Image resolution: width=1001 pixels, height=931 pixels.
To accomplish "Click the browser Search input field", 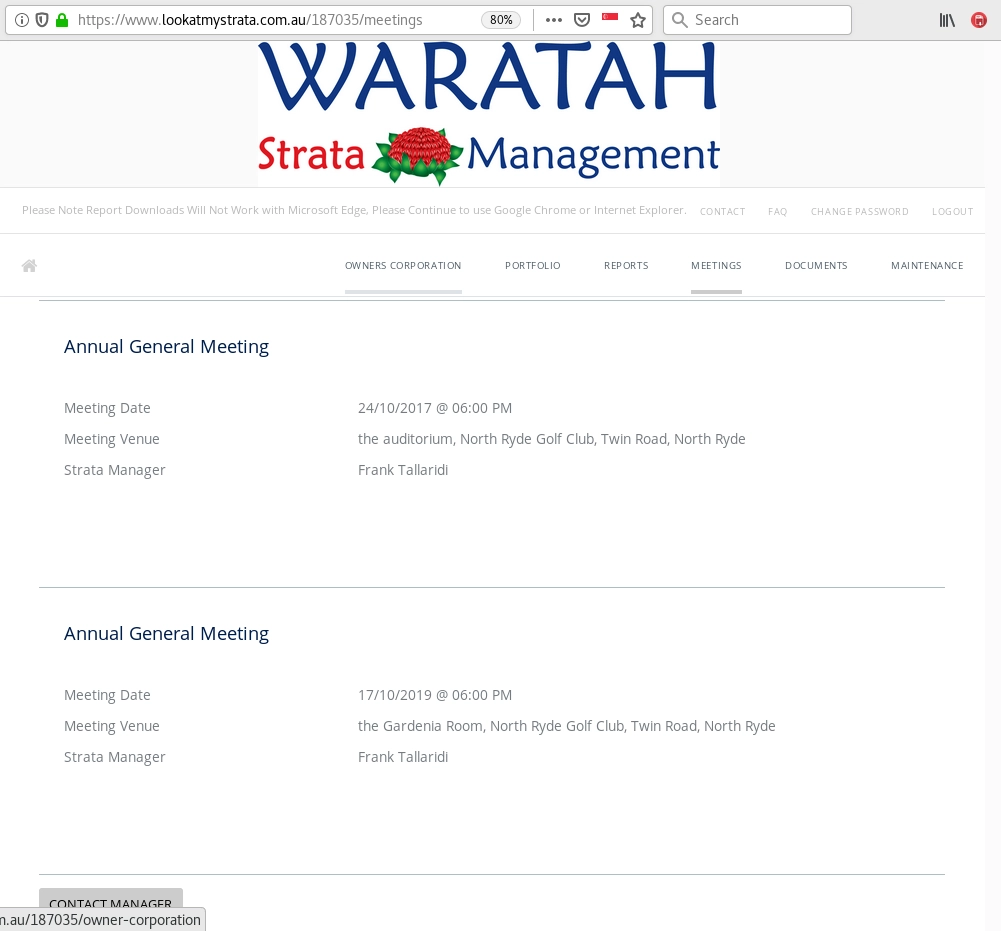I will (x=757, y=20).
